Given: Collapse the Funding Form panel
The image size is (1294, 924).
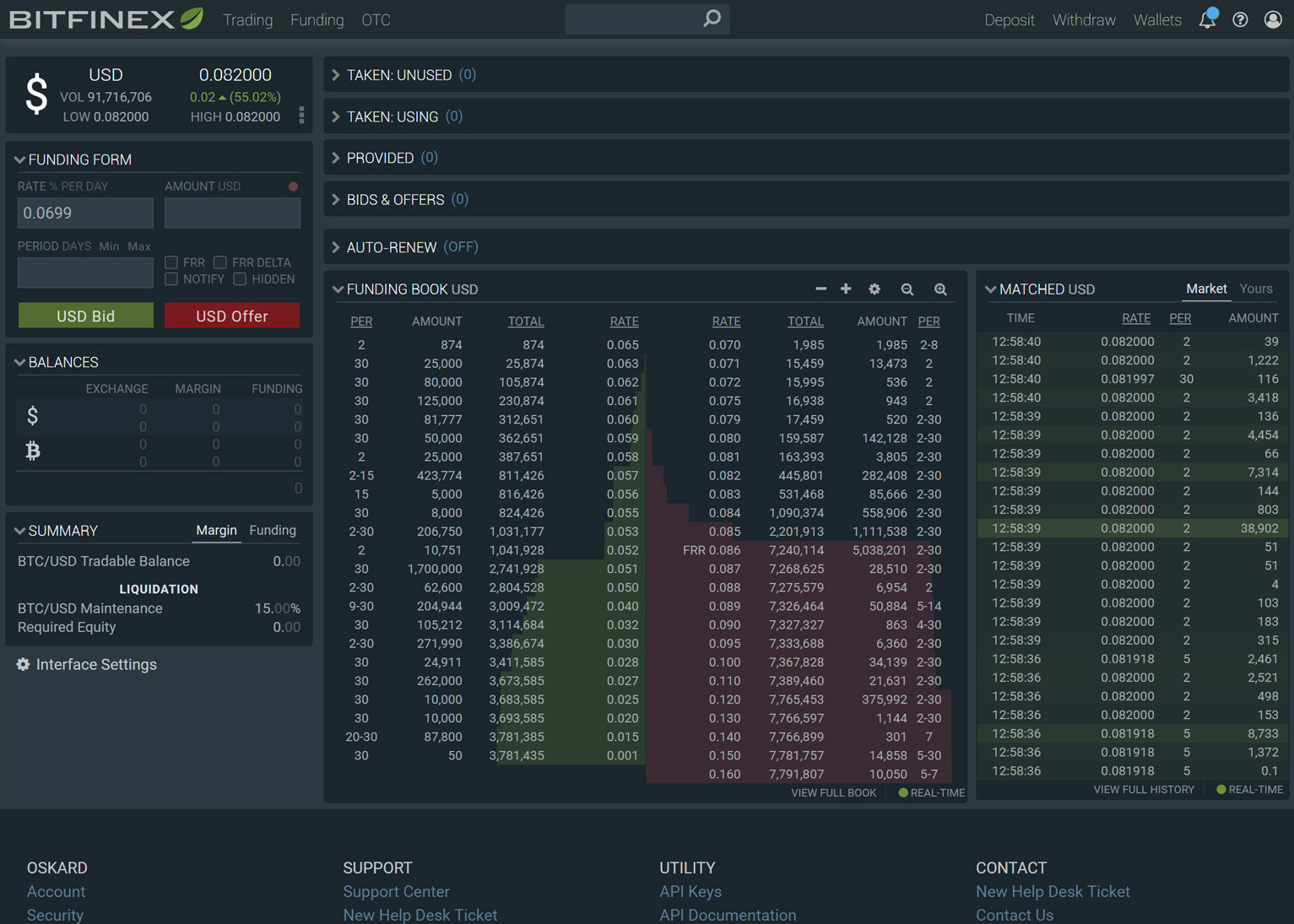Looking at the screenshot, I should 19,159.
